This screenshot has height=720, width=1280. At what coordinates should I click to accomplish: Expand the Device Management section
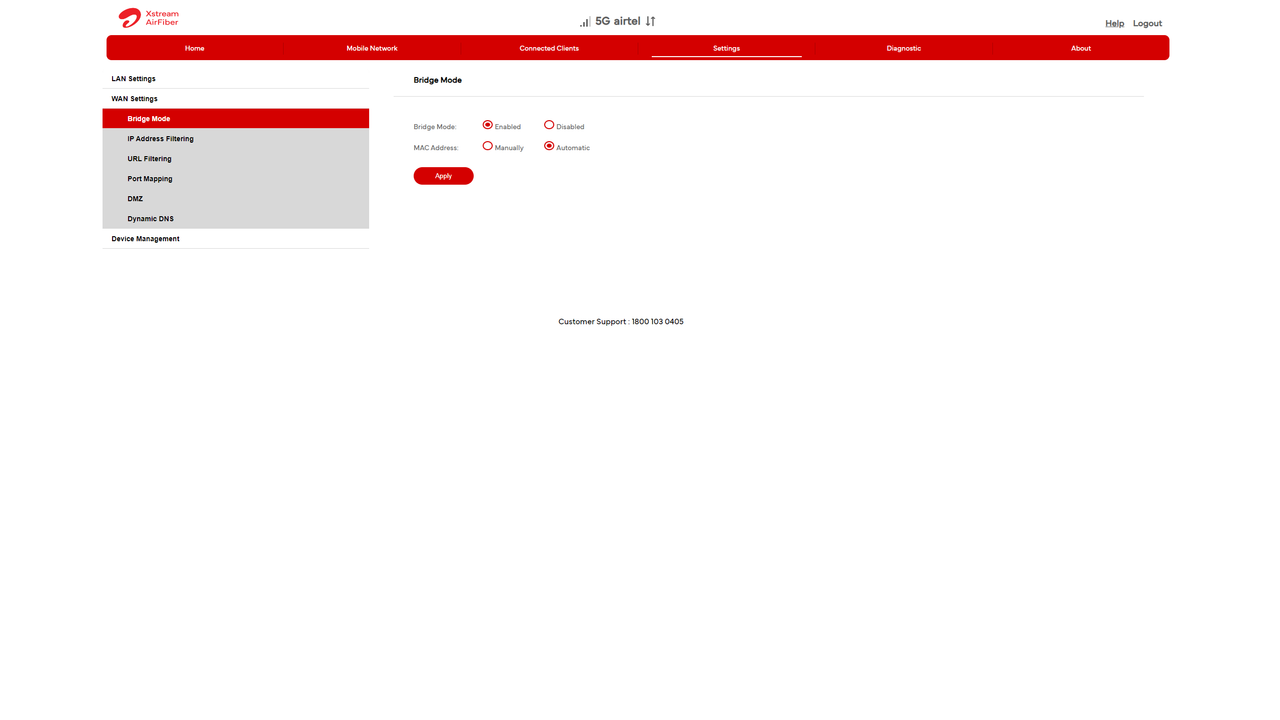tap(145, 238)
